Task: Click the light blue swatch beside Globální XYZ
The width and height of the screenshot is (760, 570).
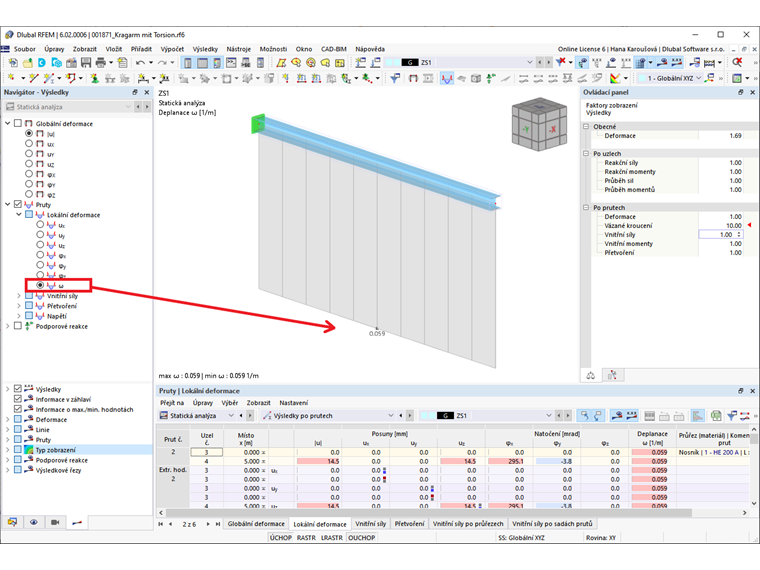Action: tap(641, 78)
